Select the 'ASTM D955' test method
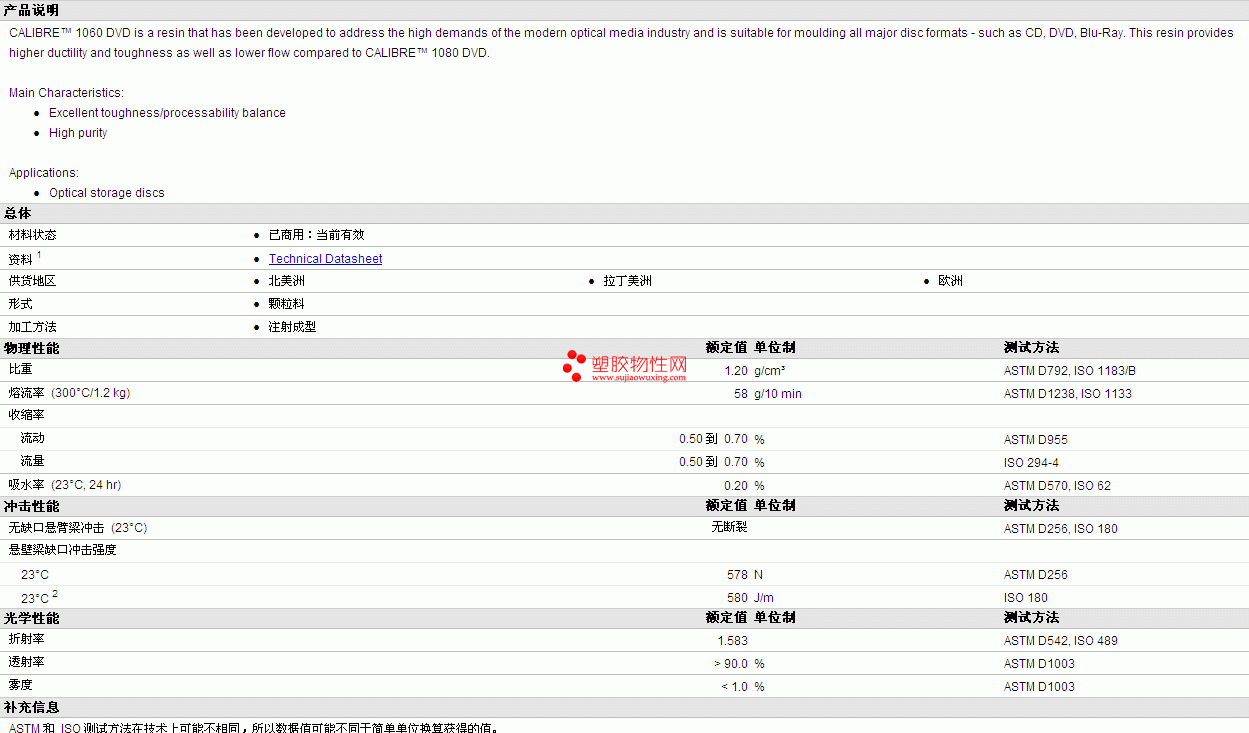The height and width of the screenshot is (733, 1249). click(1036, 440)
